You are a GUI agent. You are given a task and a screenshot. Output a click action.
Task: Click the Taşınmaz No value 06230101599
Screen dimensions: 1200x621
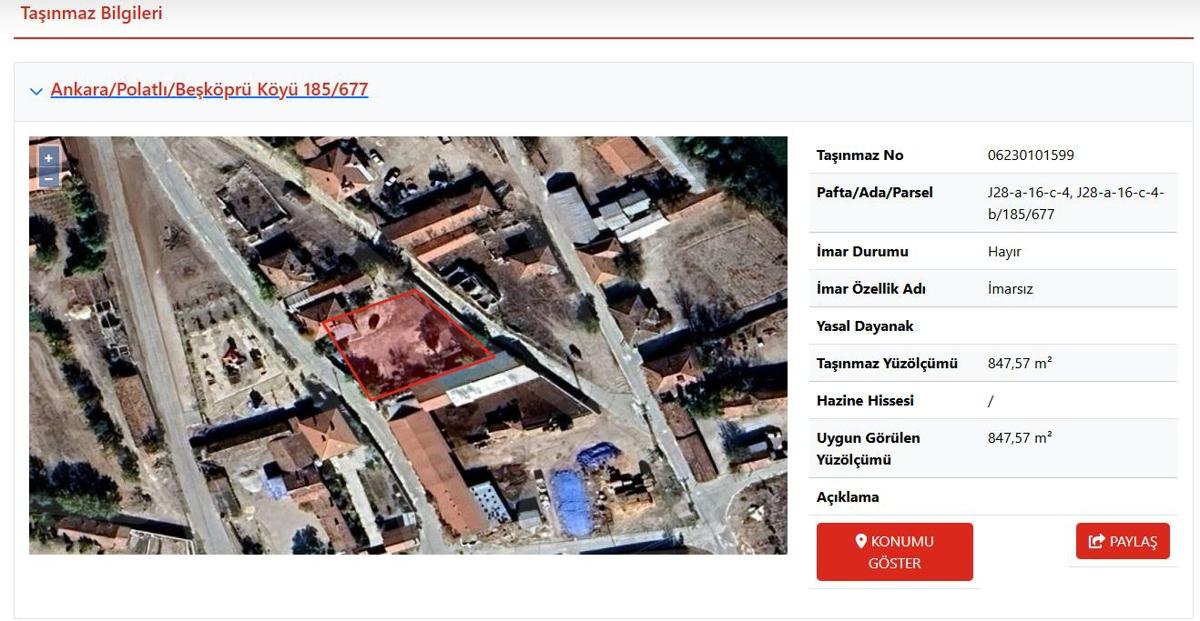[x=1030, y=155]
